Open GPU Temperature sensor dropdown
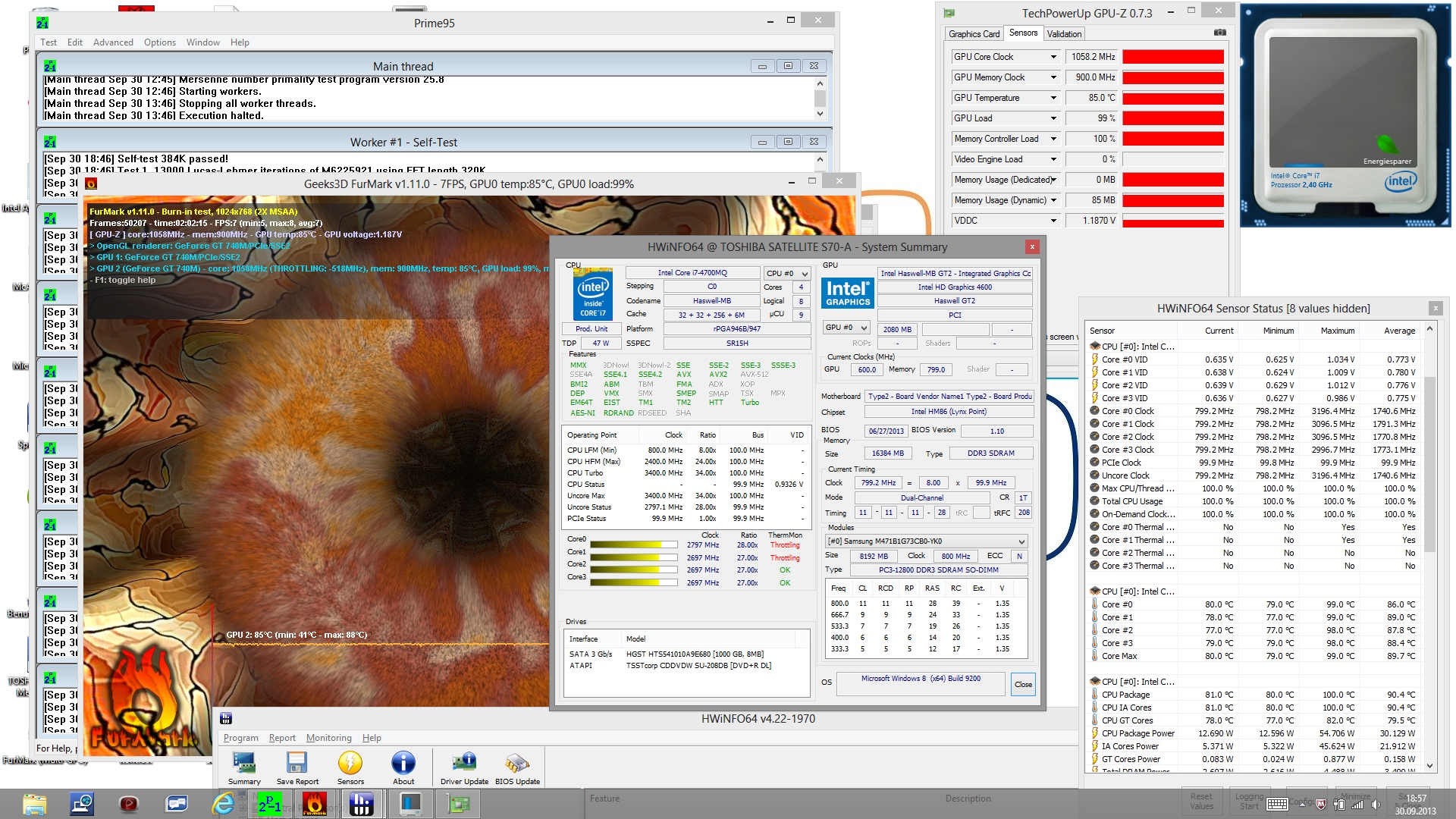The height and width of the screenshot is (819, 1456). click(1053, 98)
